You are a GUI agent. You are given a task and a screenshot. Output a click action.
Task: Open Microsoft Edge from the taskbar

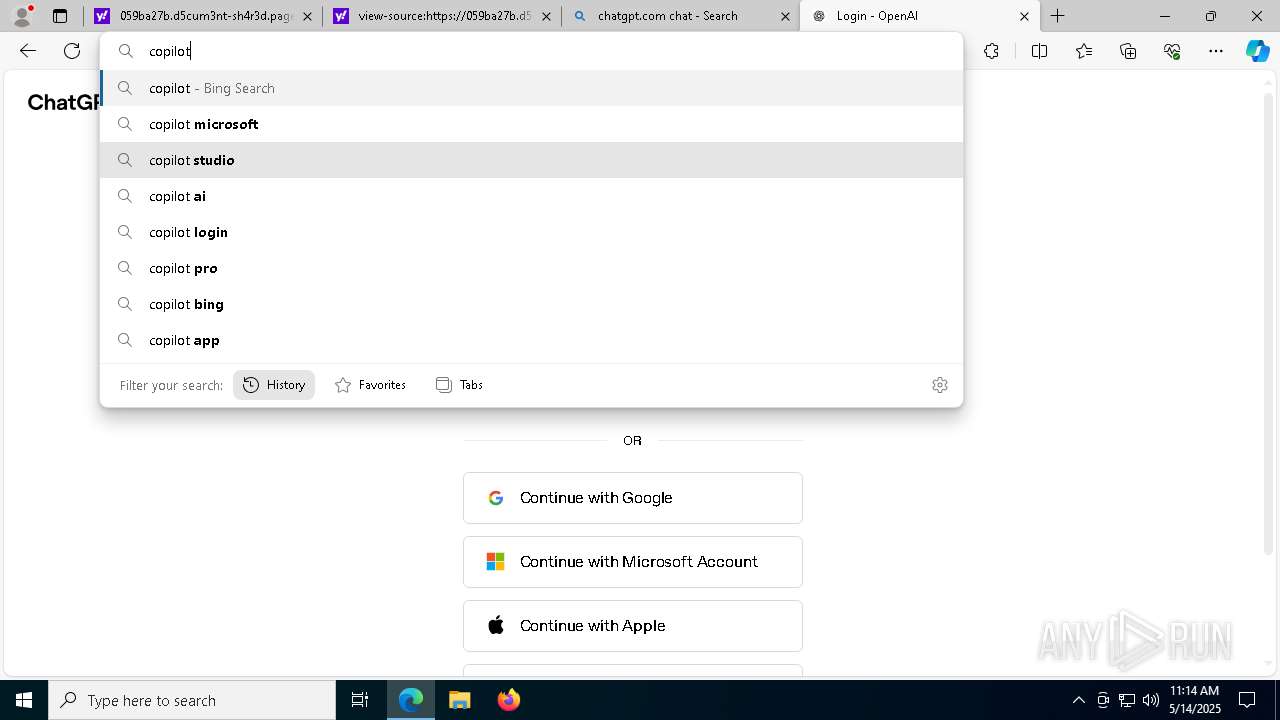411,700
